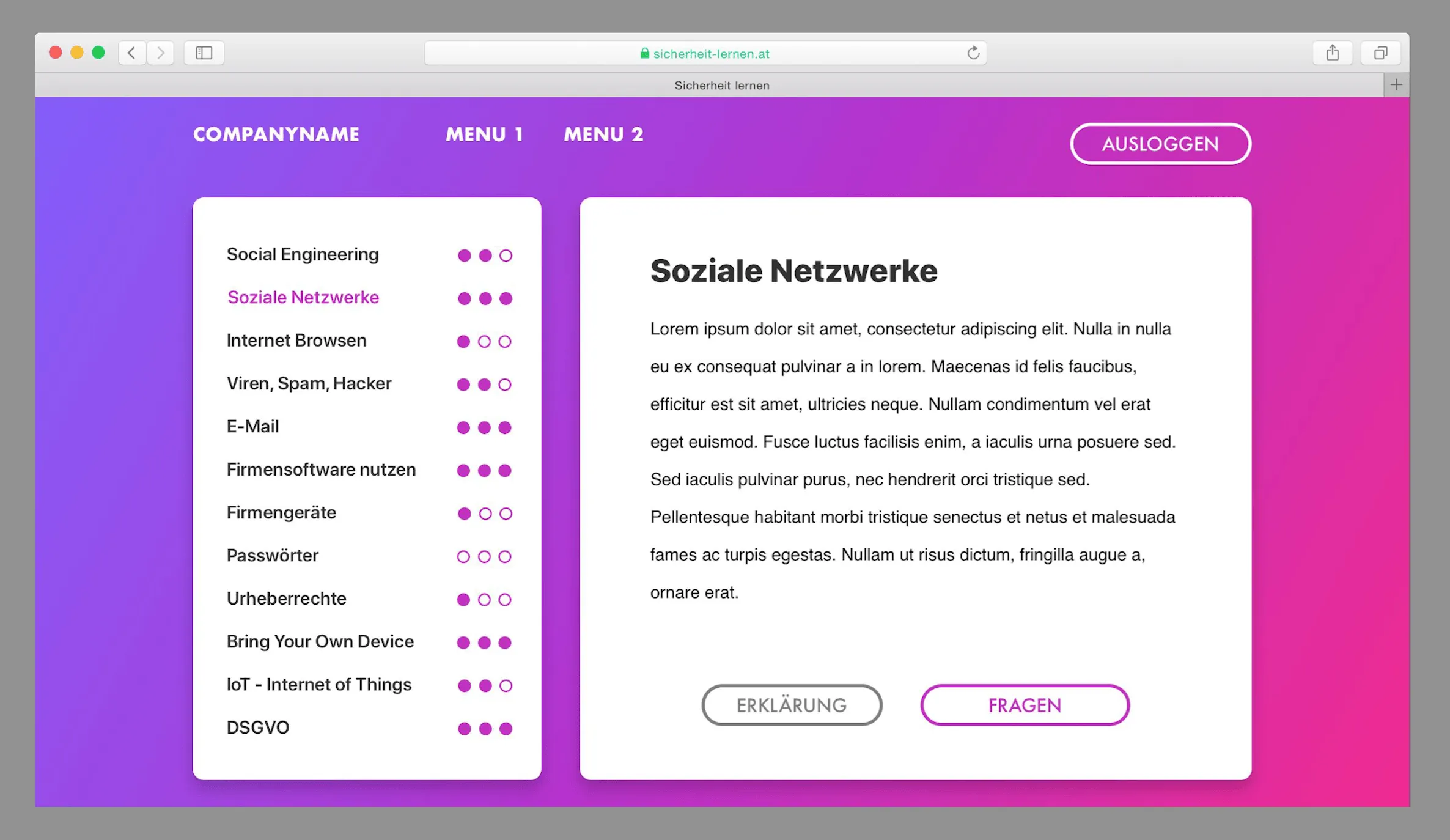
Task: Click the green padlock security icon
Action: click(x=644, y=53)
